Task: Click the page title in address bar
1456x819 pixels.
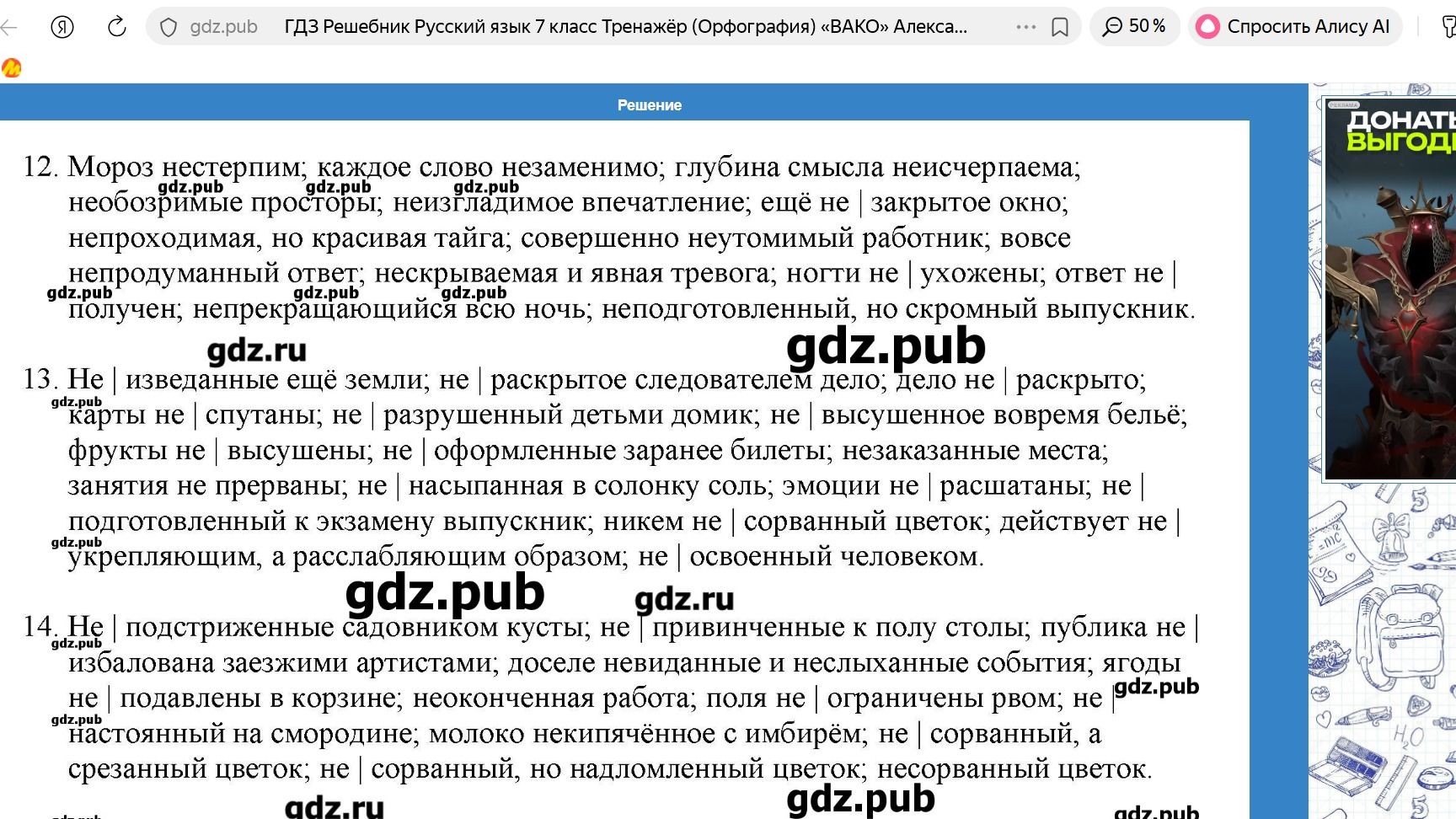Action: (x=625, y=27)
